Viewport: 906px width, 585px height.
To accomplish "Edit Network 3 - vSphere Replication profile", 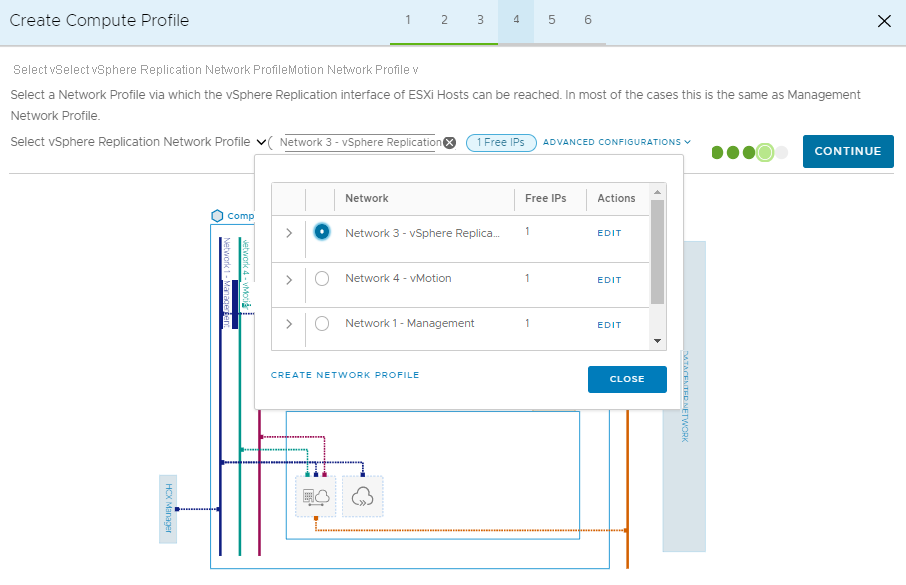I will click(x=609, y=233).
